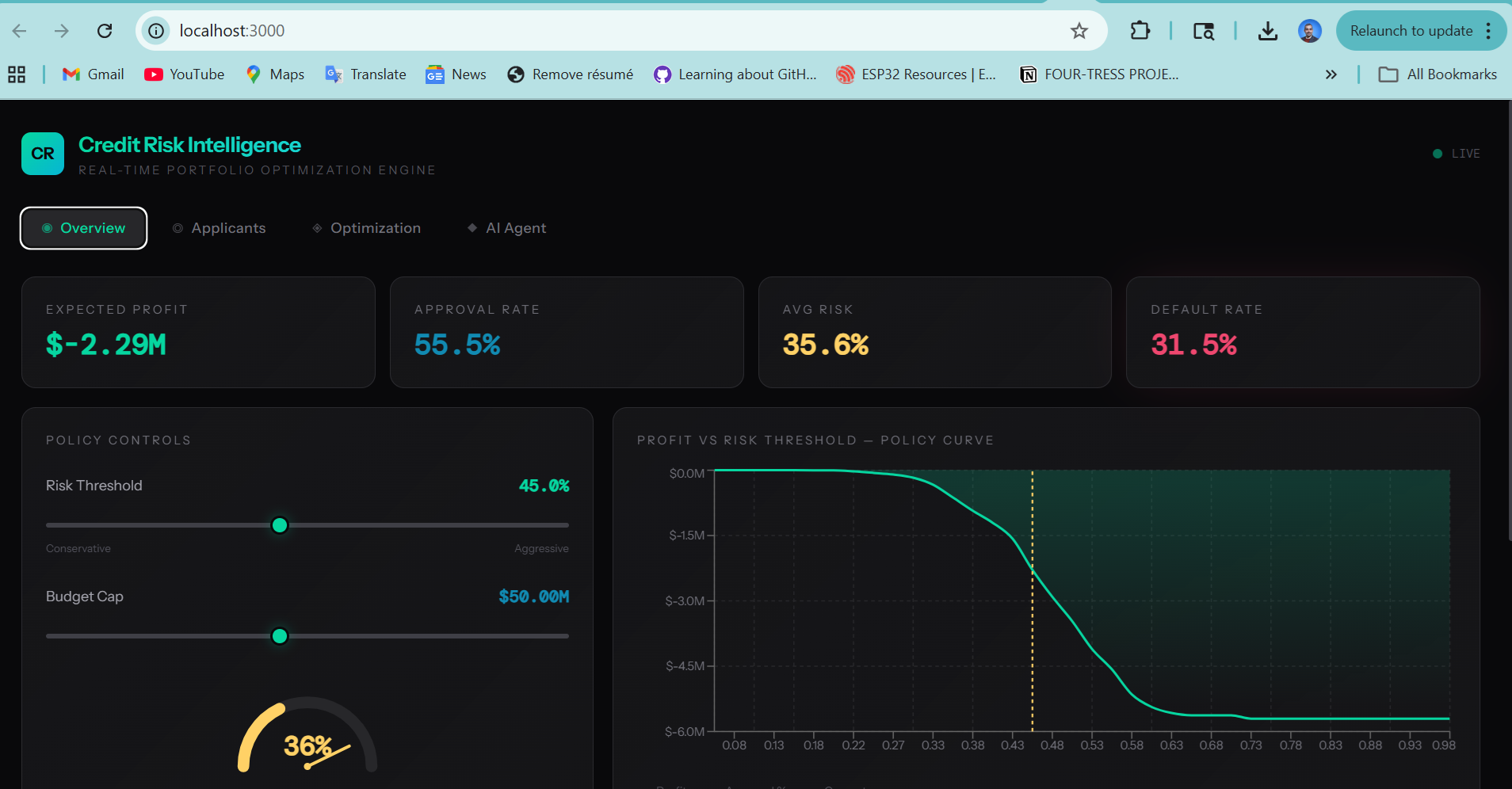
Task: Click the Relaunch to update button
Action: pyautogui.click(x=1411, y=31)
